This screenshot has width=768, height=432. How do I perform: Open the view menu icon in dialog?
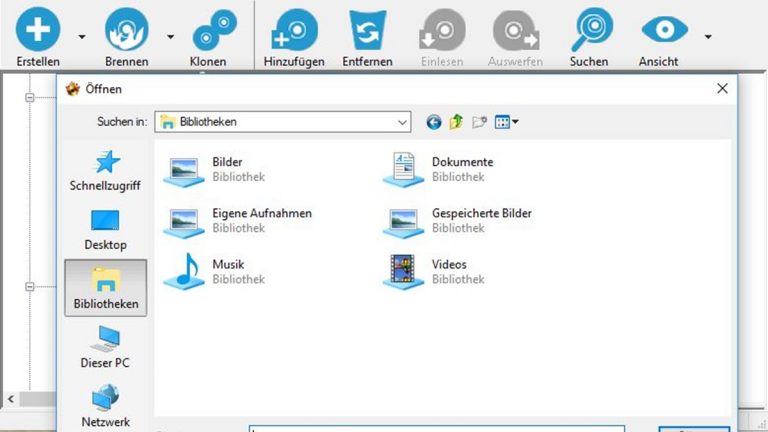pos(506,121)
